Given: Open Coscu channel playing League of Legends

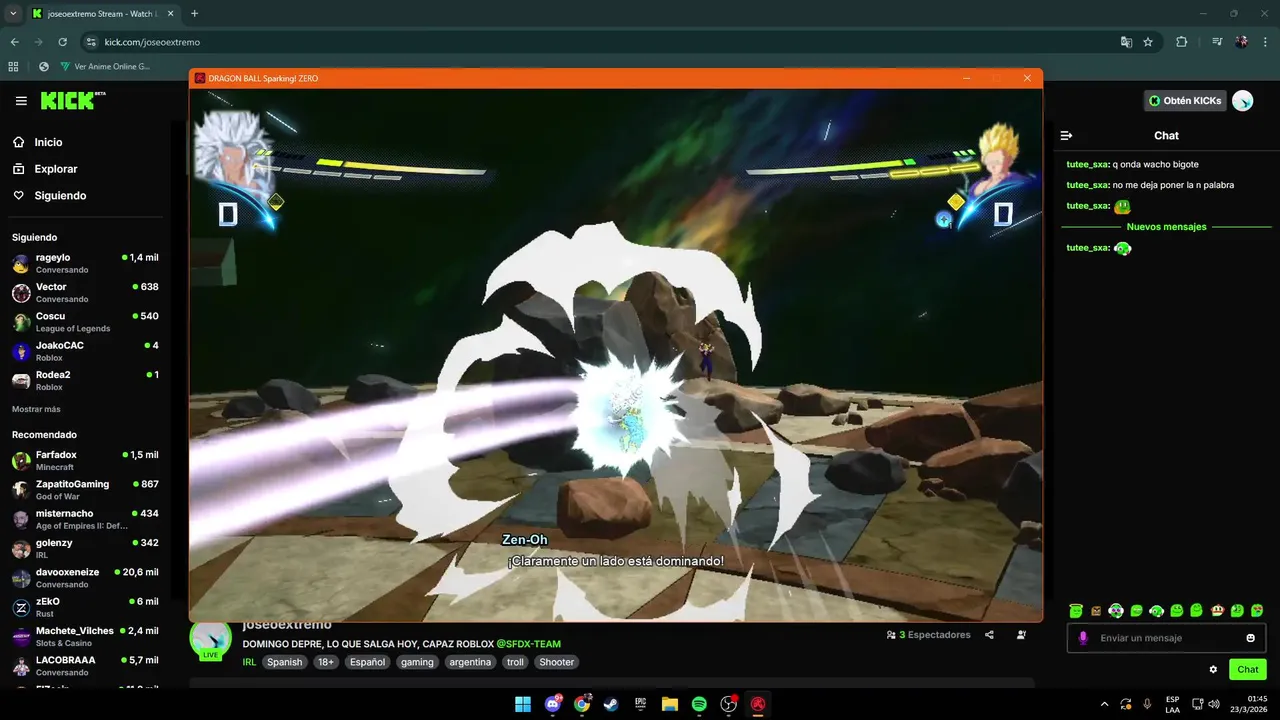Looking at the screenshot, I should click(x=85, y=321).
